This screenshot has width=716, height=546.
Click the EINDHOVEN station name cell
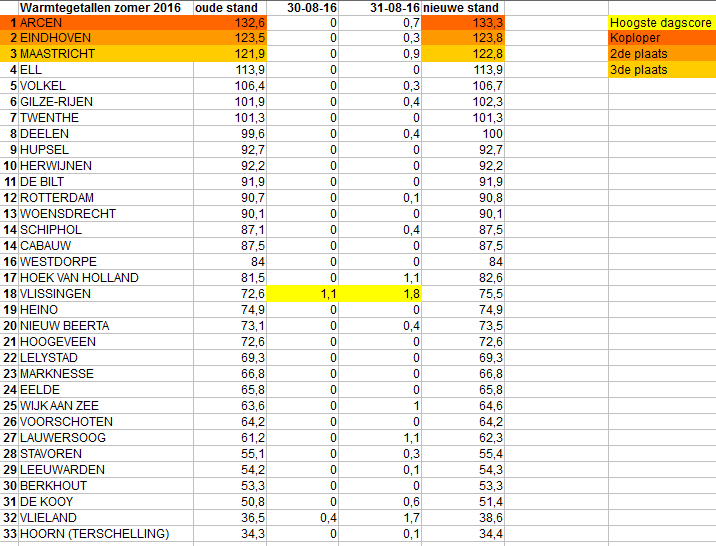[x=105, y=38]
